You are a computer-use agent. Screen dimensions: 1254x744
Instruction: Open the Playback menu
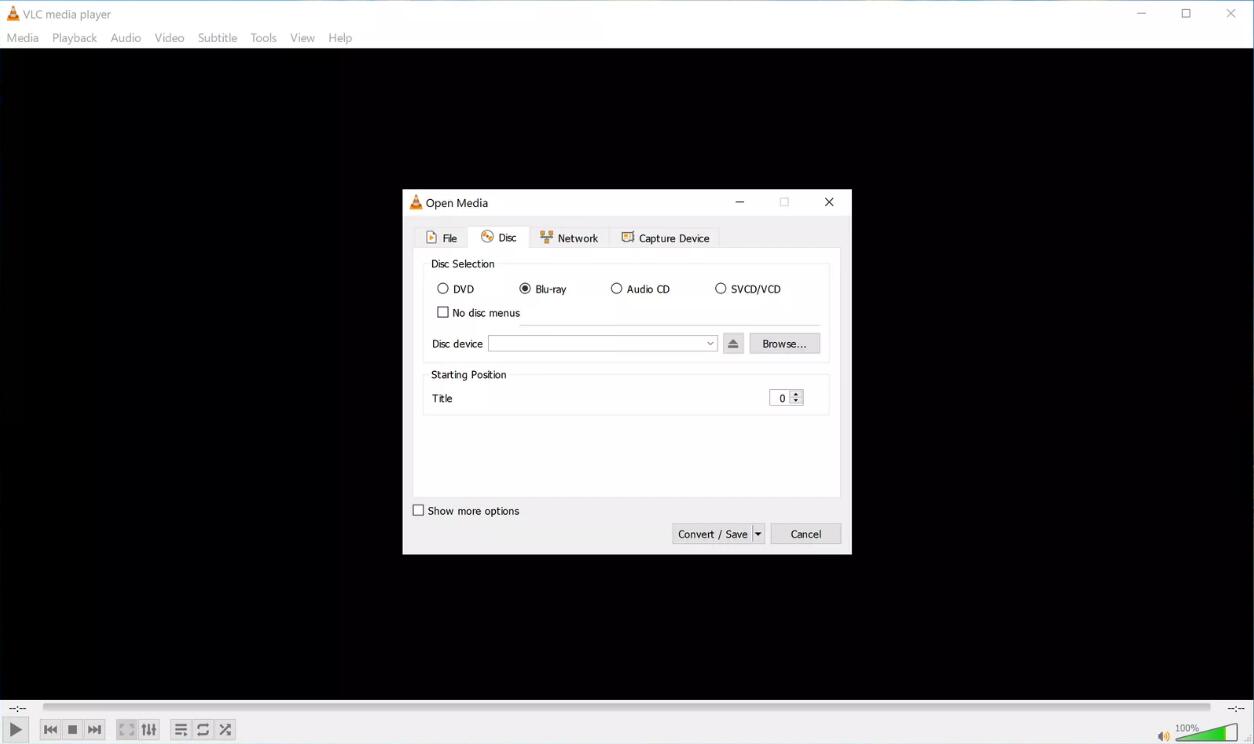click(75, 38)
